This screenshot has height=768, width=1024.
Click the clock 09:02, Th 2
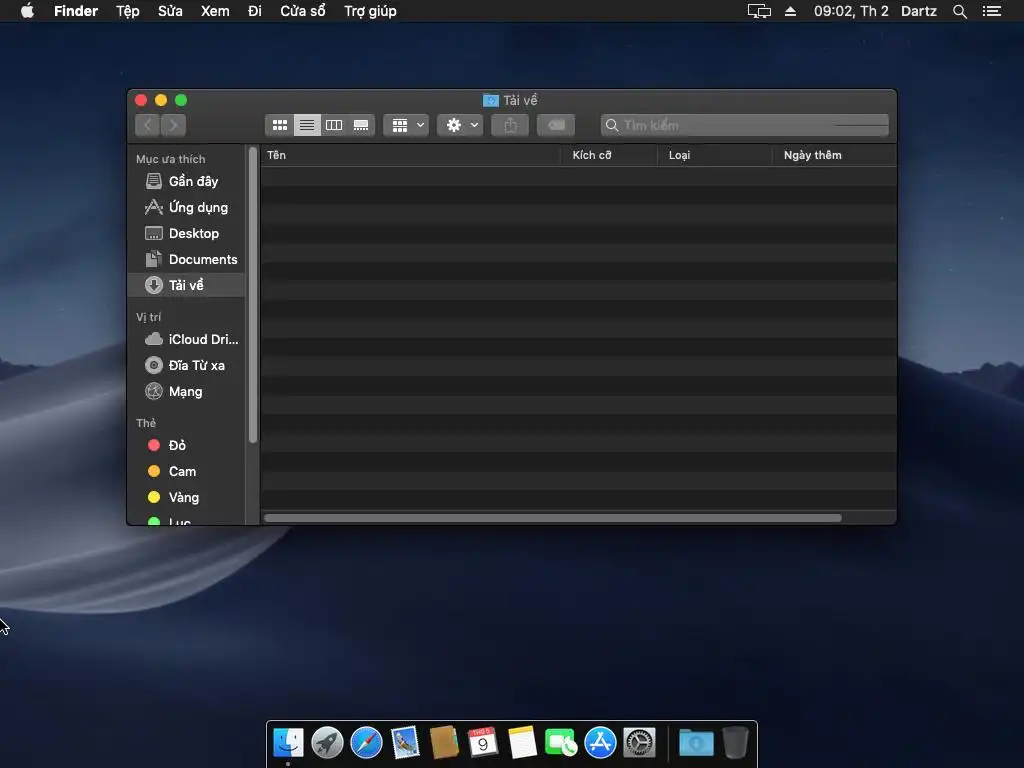tap(851, 11)
